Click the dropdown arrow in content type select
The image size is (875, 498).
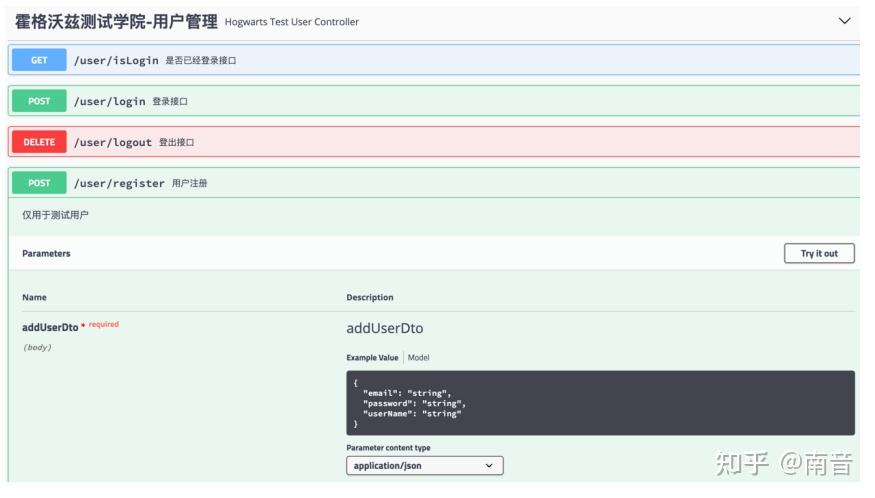point(489,466)
